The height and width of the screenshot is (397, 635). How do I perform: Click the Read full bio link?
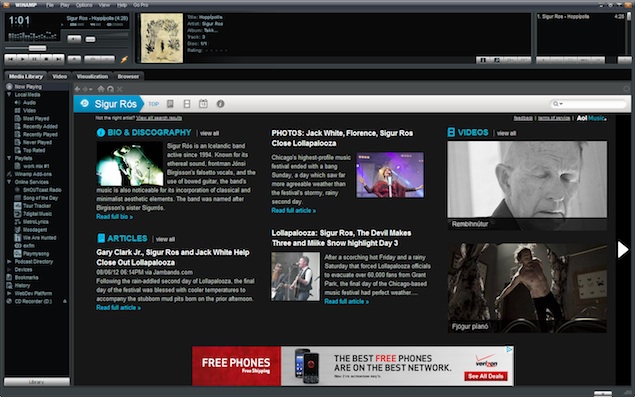point(114,217)
